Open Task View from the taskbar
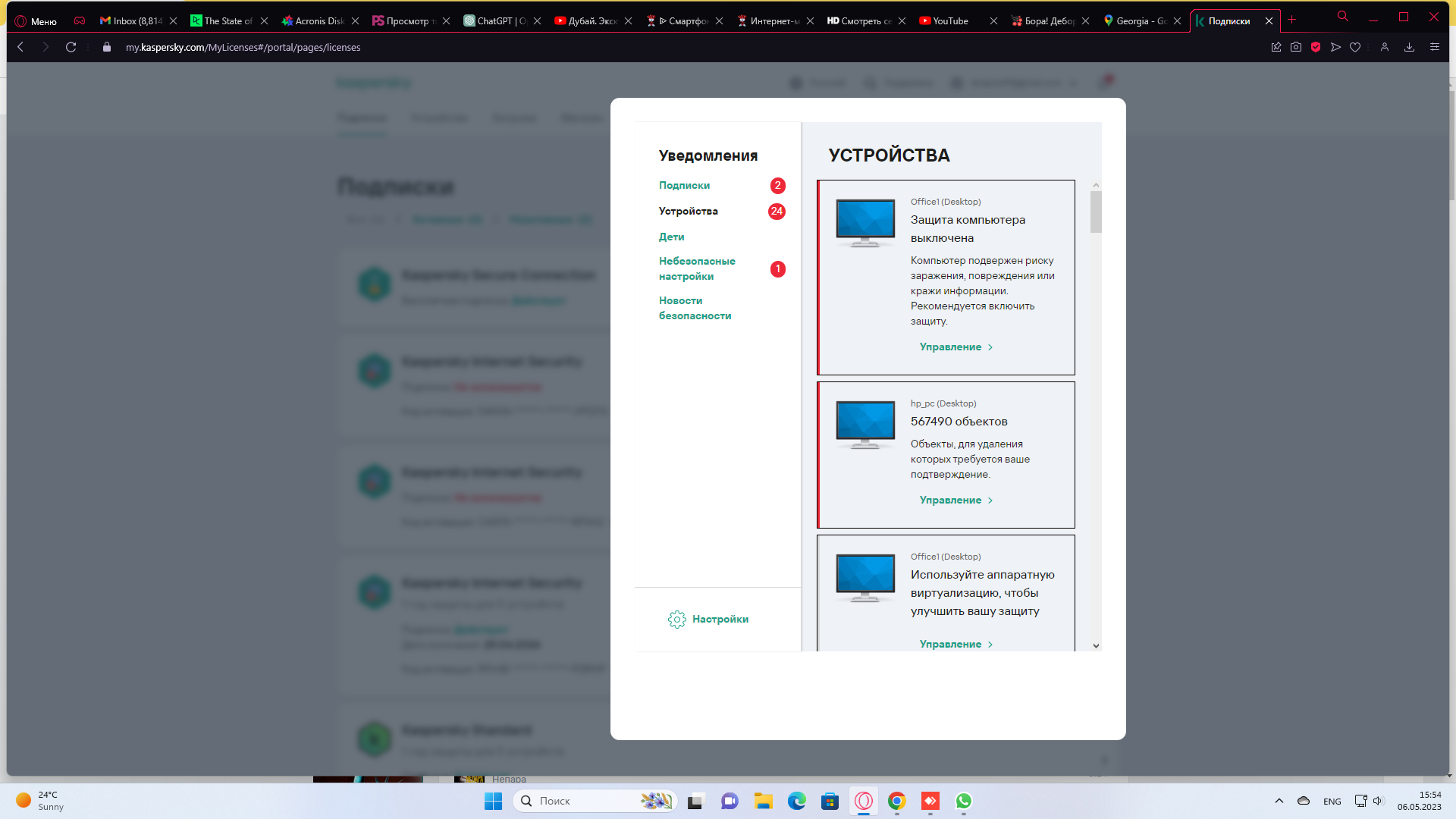The height and width of the screenshot is (819, 1456). 695,801
